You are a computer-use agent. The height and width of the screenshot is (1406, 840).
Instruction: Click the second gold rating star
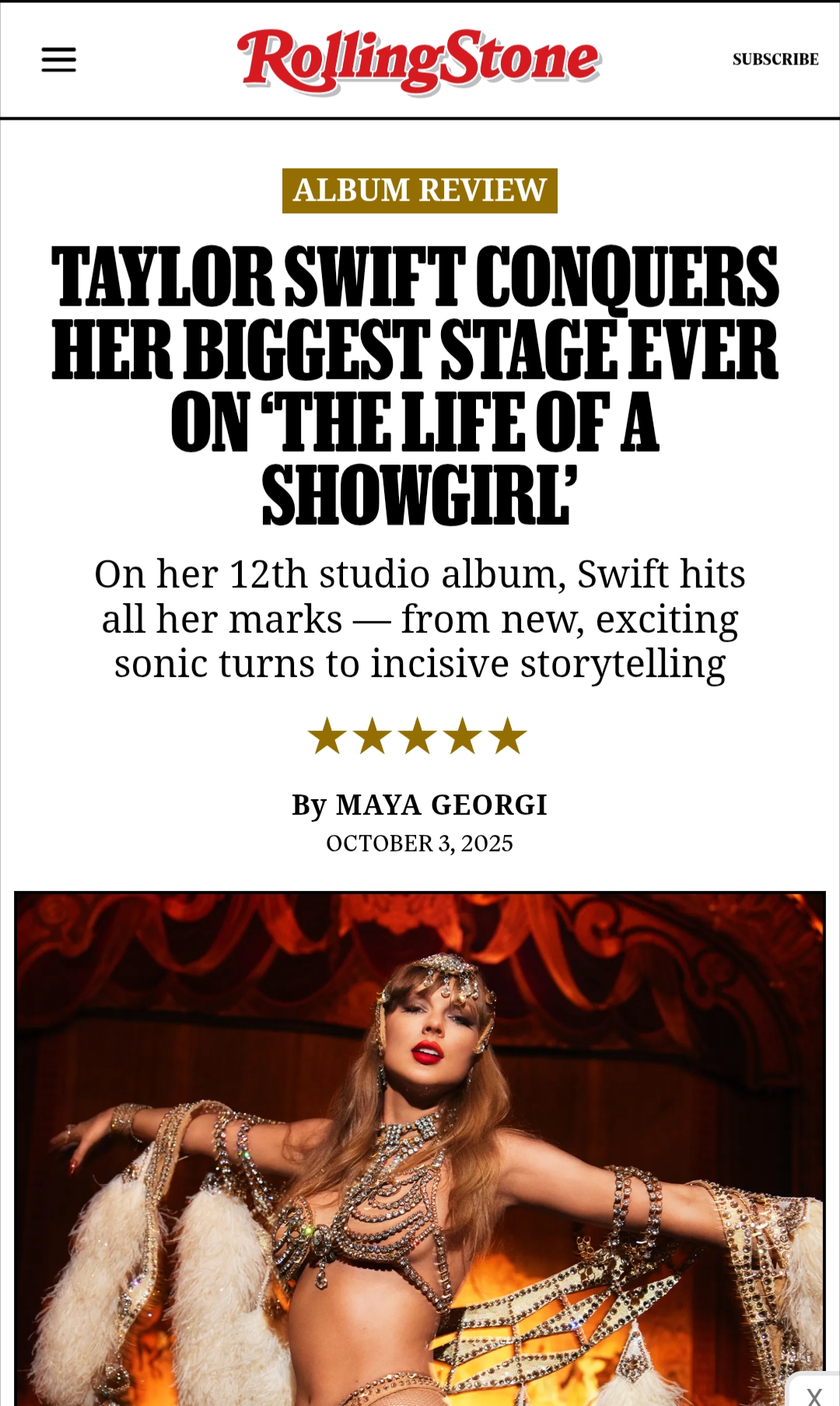(x=373, y=736)
